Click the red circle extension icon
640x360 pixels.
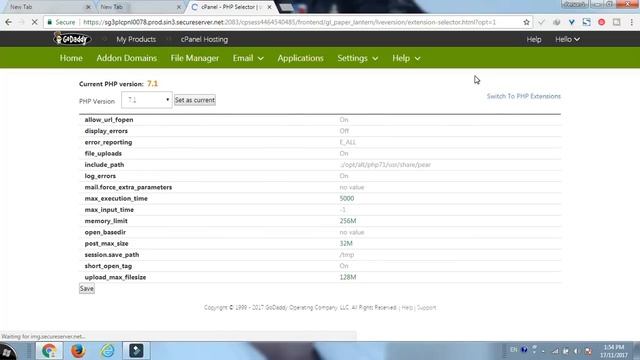tap(602, 22)
